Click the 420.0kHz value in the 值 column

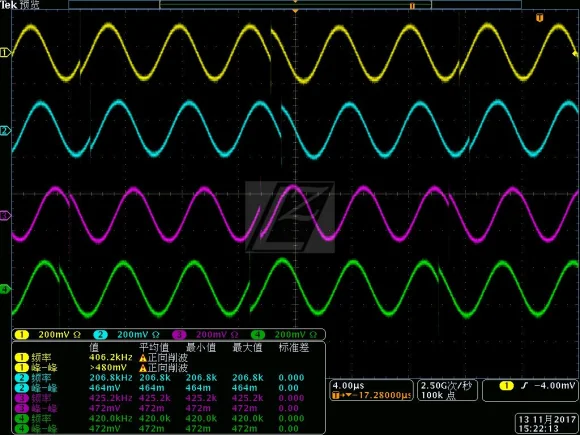coord(111,419)
